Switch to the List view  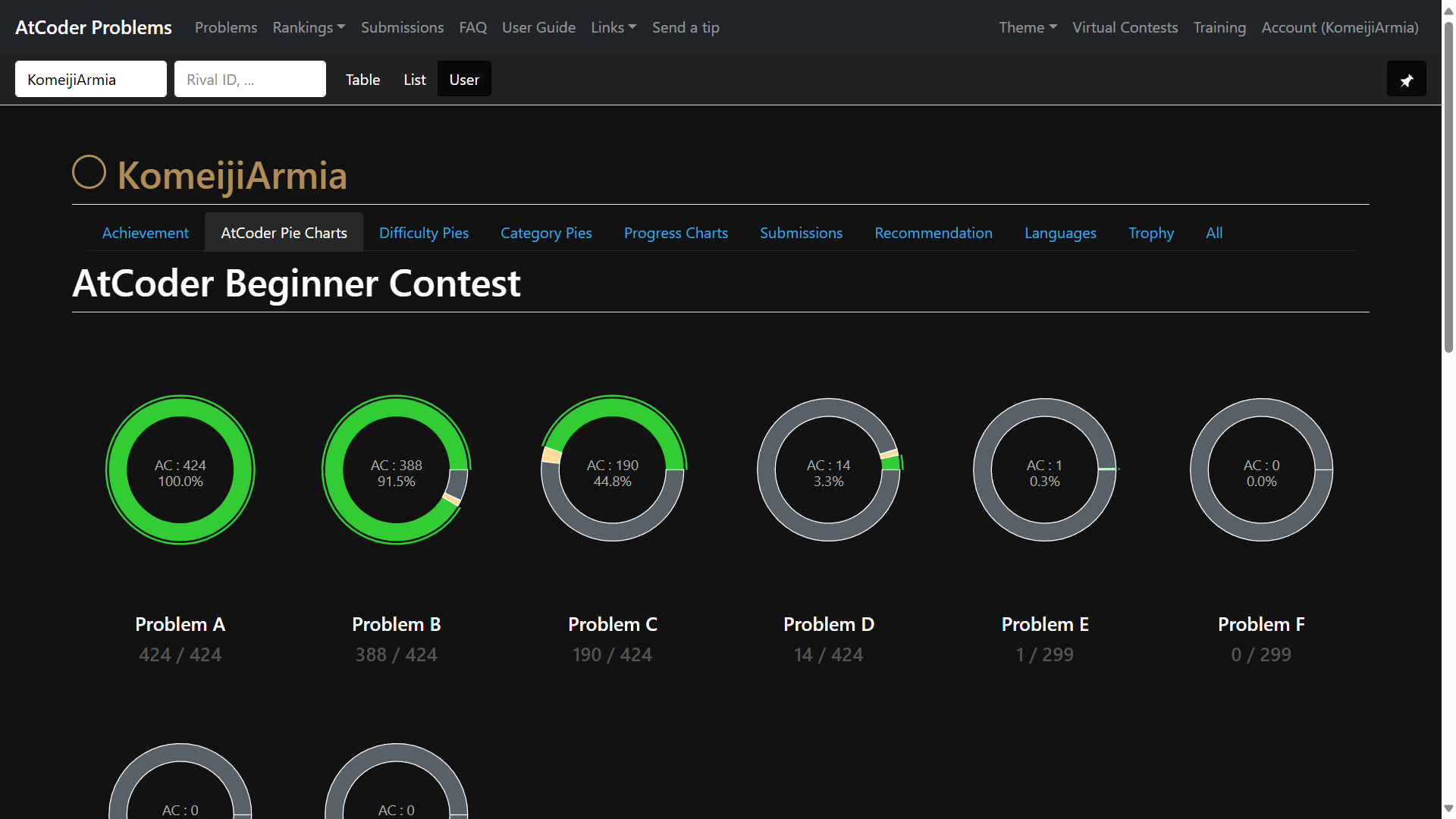point(414,80)
